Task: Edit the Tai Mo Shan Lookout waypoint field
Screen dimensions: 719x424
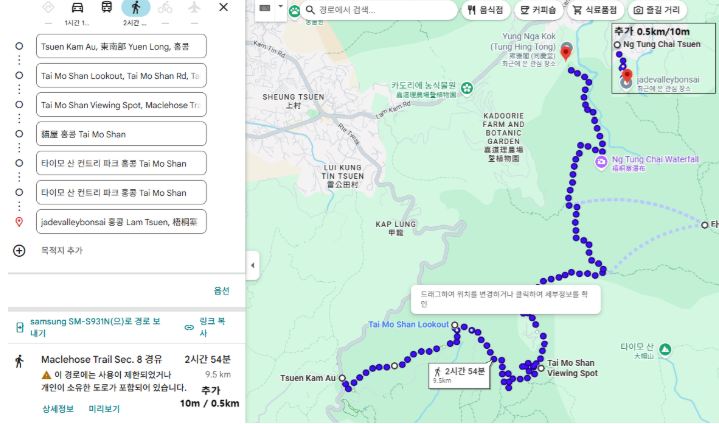Action: pos(121,76)
